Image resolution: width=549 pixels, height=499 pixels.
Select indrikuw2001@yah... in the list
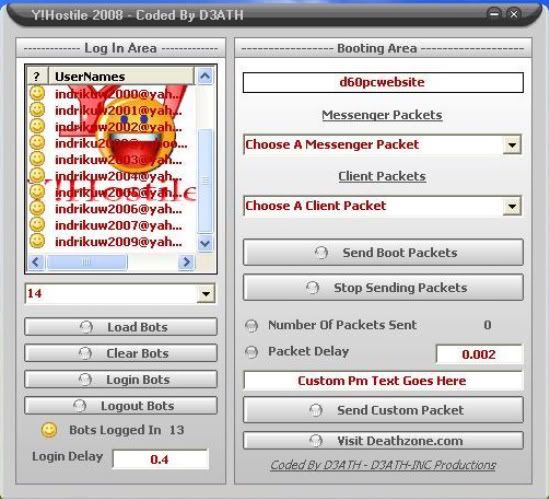coord(119,110)
